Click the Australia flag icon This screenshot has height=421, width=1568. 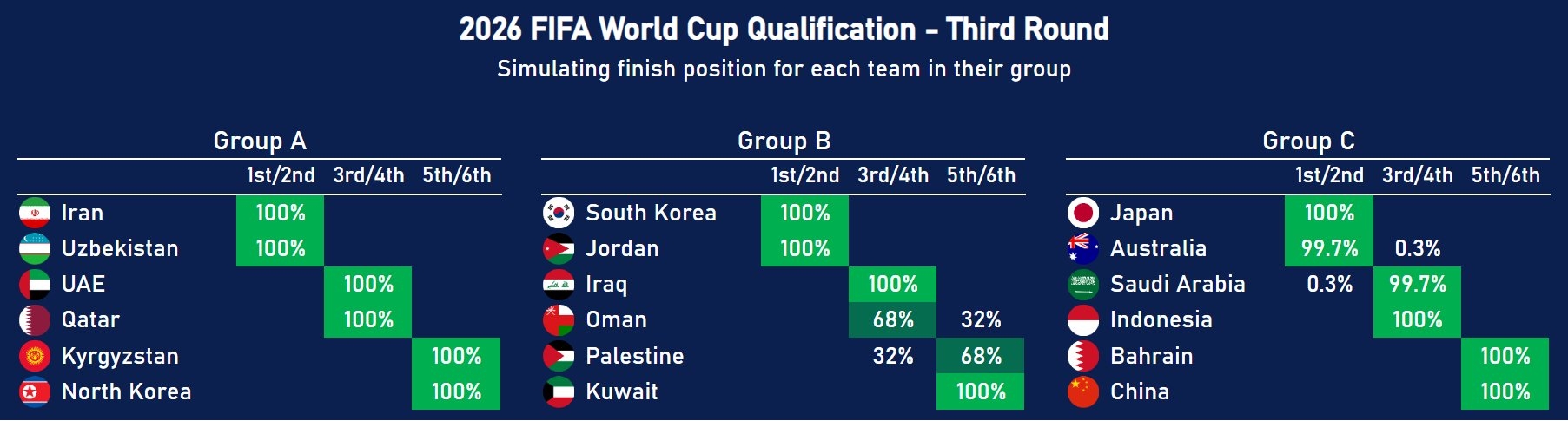tap(1083, 248)
